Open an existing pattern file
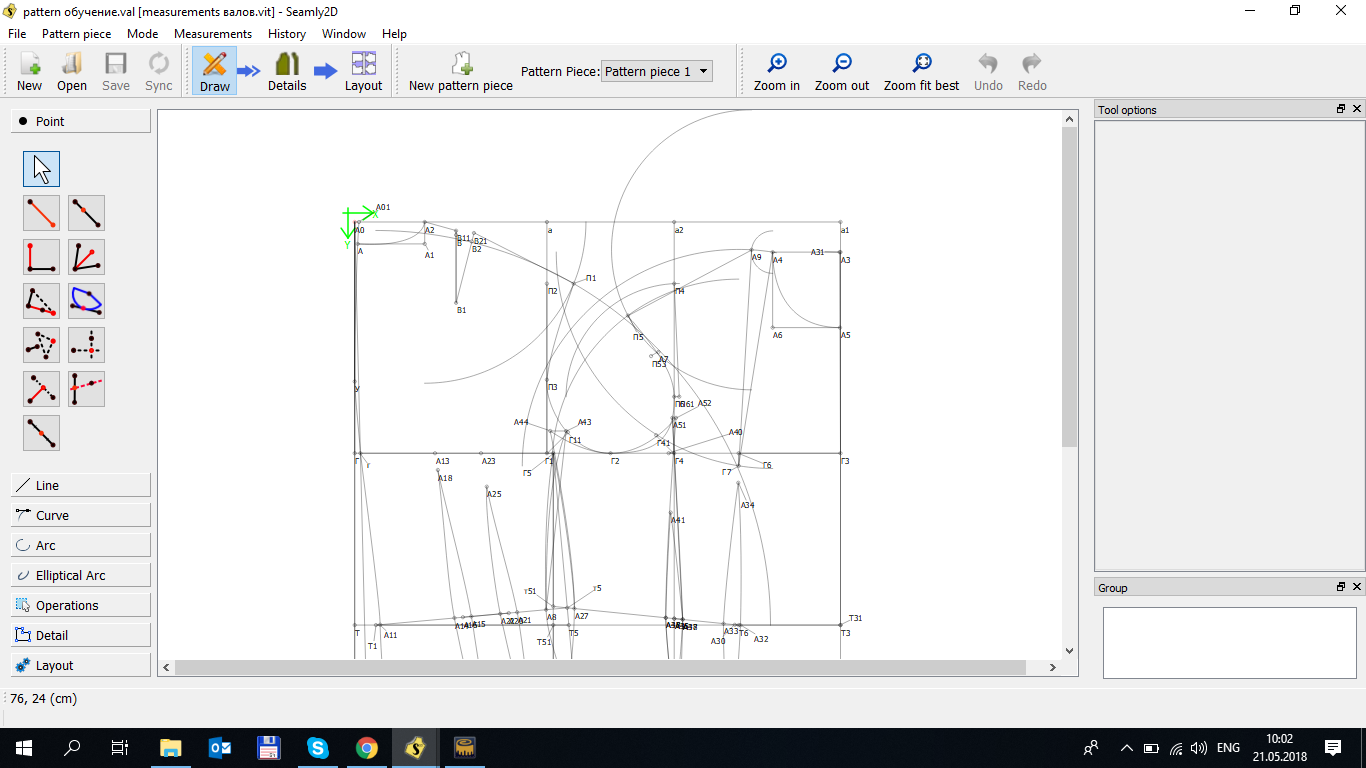 (72, 71)
